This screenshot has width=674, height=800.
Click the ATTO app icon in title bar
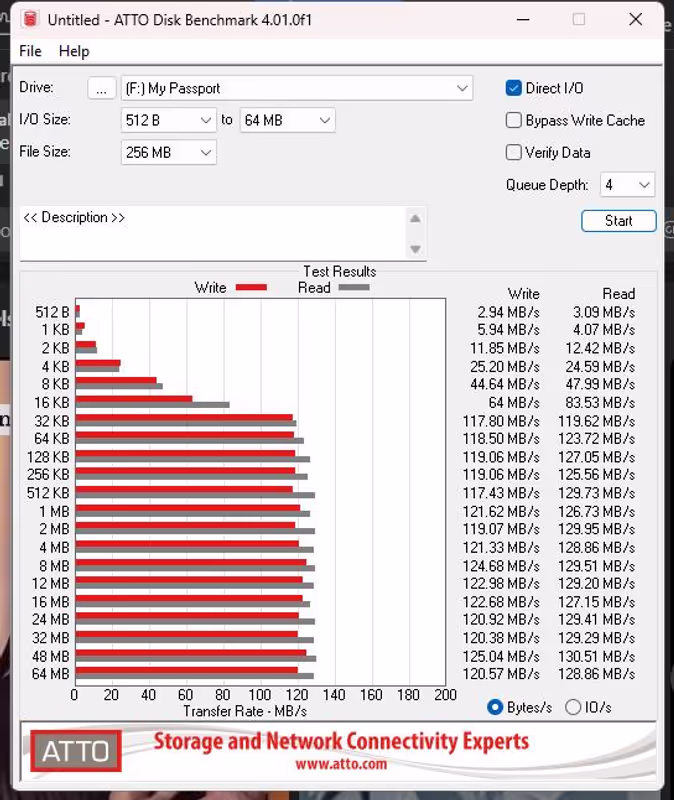point(30,20)
